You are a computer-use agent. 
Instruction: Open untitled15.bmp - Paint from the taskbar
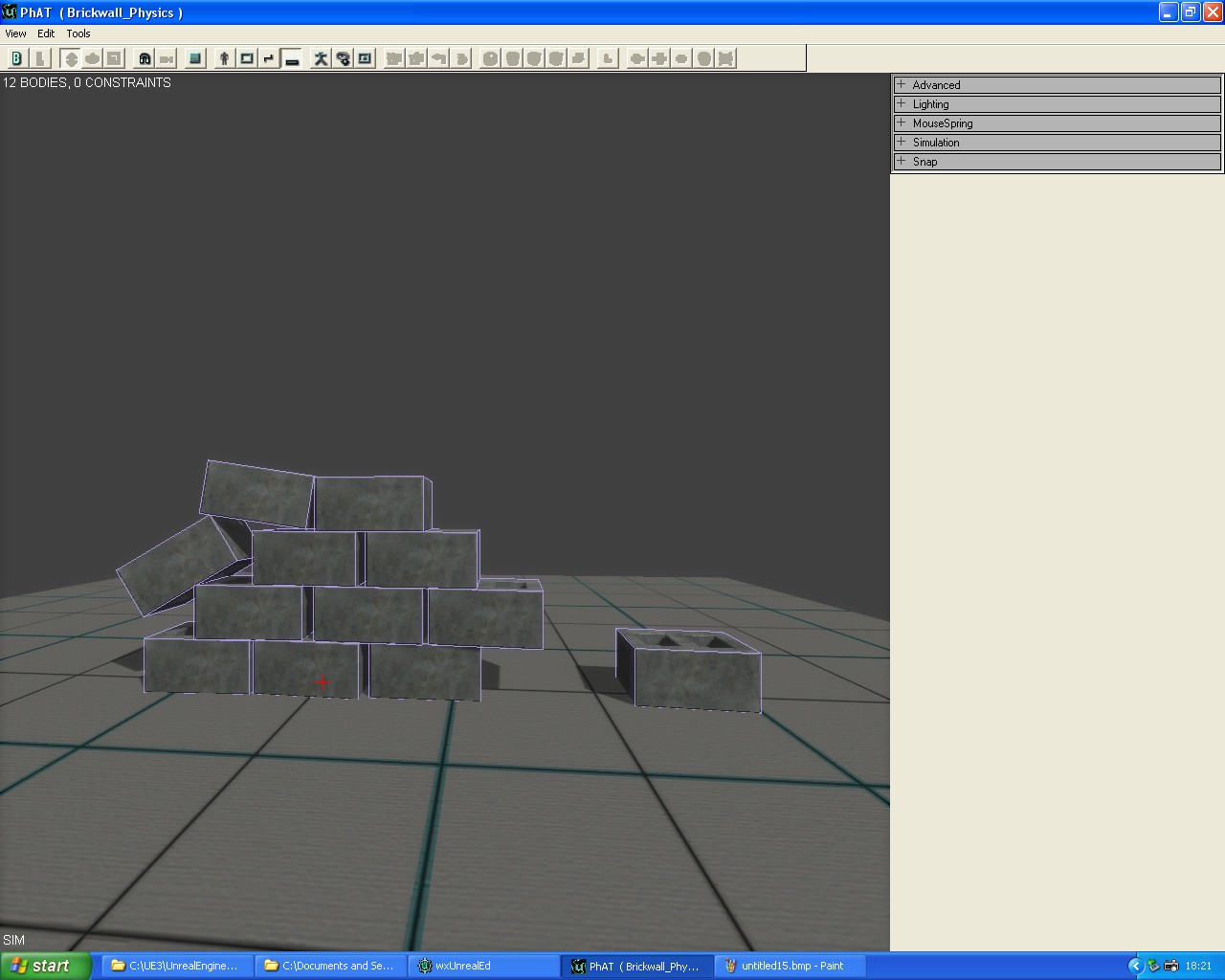coord(790,966)
